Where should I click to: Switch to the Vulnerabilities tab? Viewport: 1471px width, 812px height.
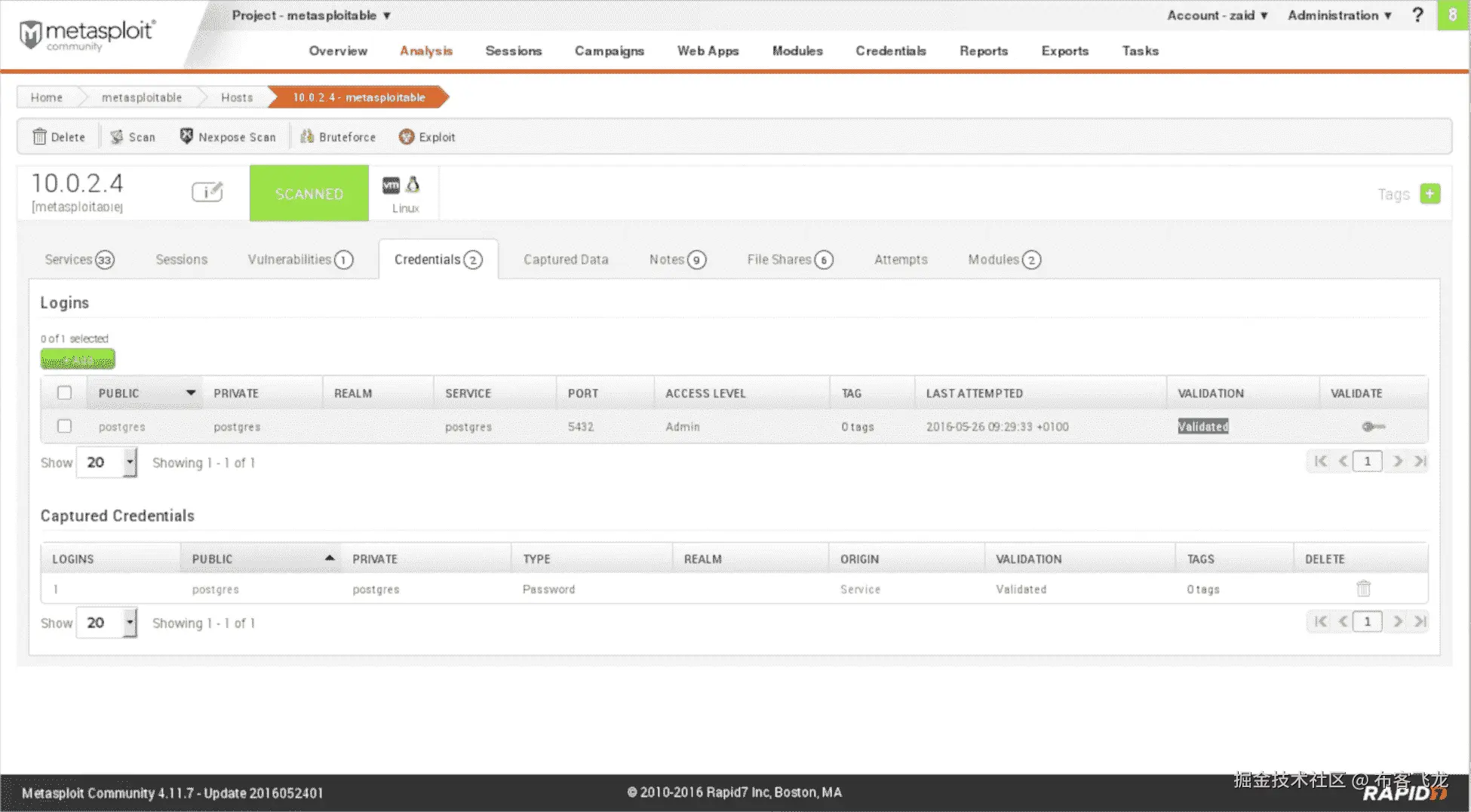tap(300, 259)
